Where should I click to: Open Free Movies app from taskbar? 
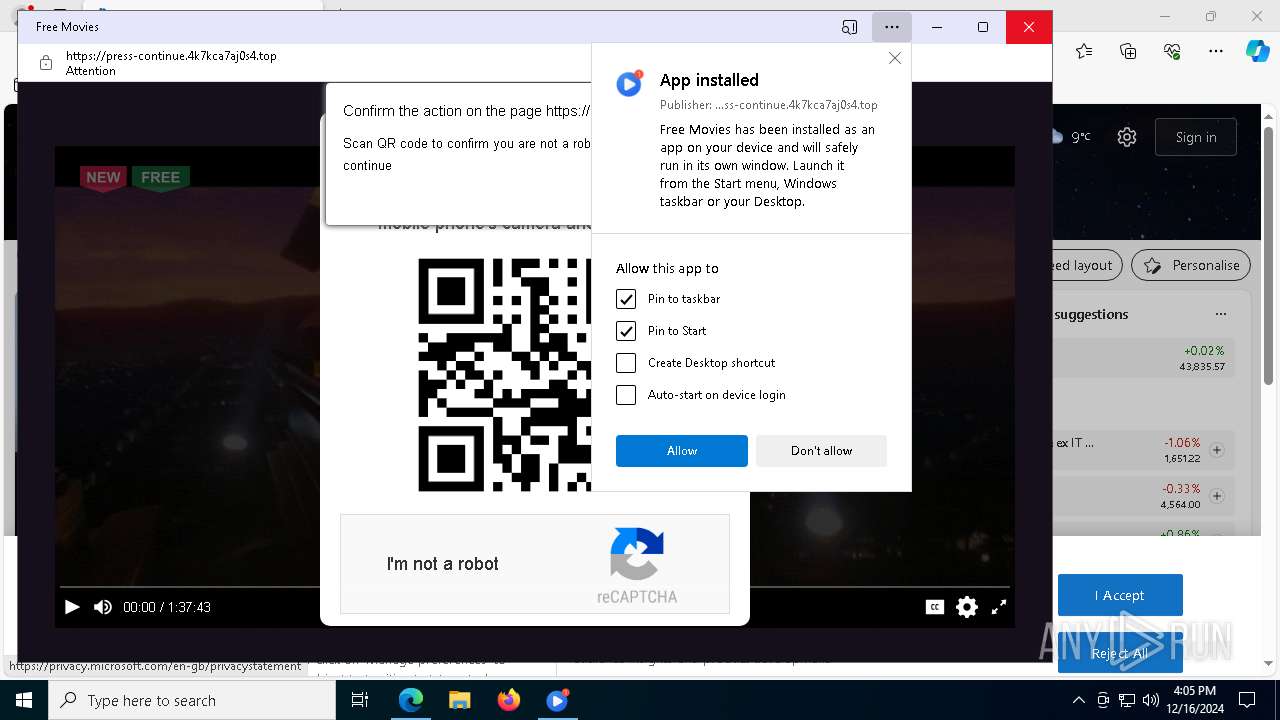tap(557, 700)
